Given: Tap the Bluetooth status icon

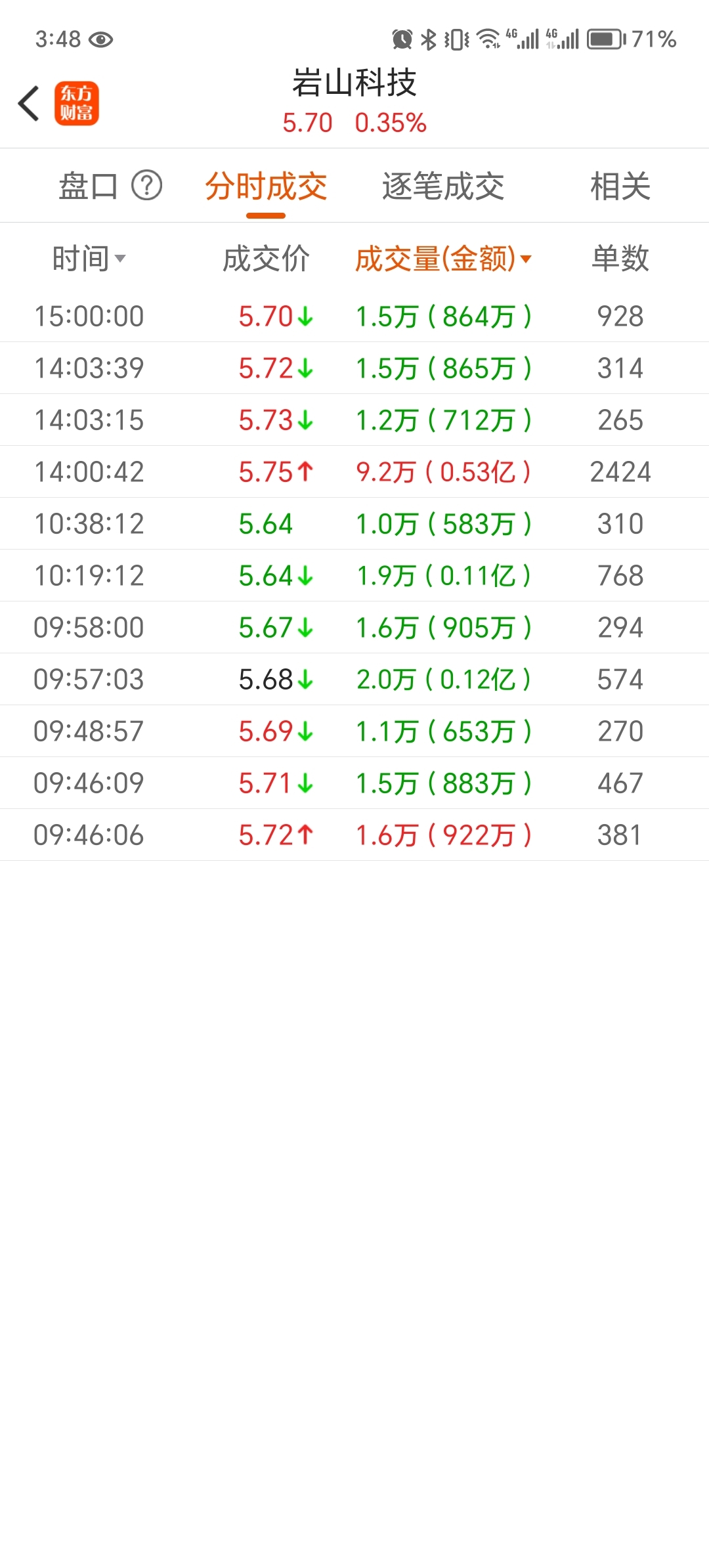Looking at the screenshot, I should coord(429,39).
